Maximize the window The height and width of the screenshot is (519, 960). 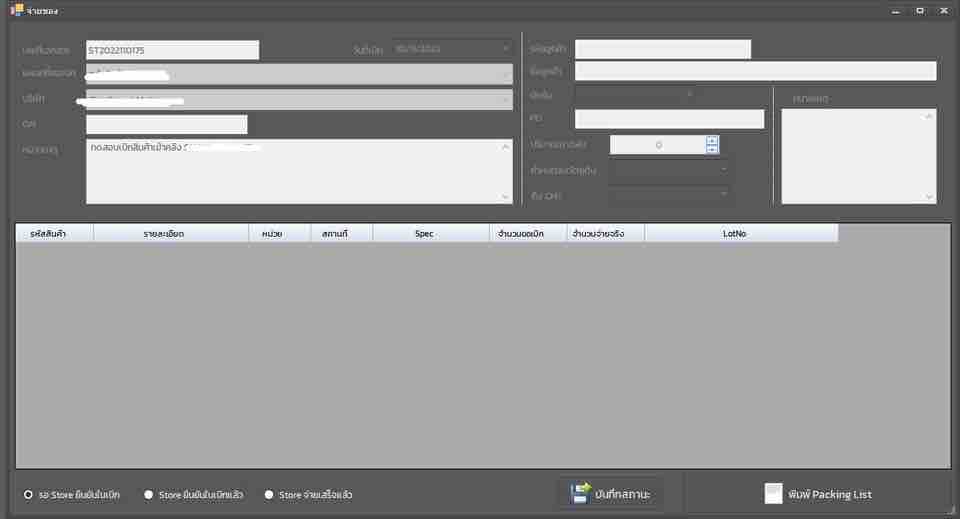(x=920, y=11)
